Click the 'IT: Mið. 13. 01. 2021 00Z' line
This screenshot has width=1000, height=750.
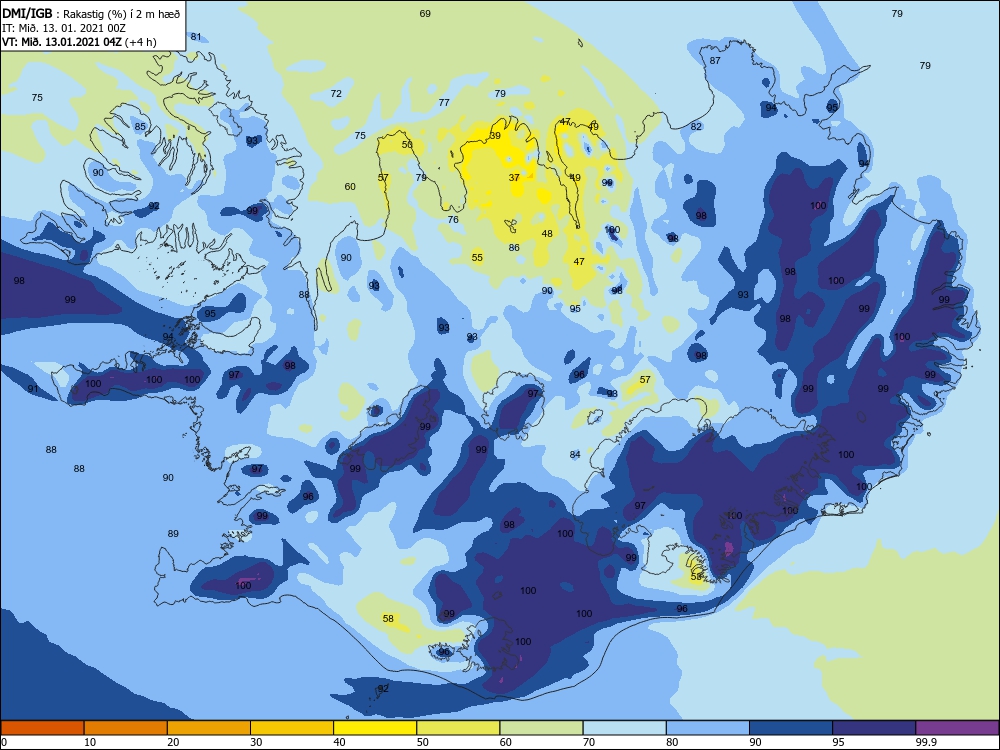64,28
